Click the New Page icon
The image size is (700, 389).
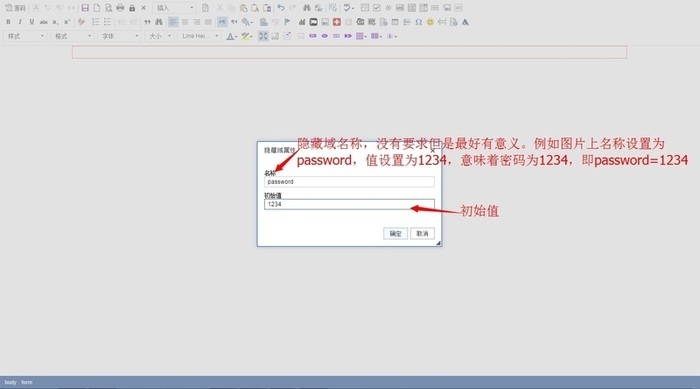96,8
